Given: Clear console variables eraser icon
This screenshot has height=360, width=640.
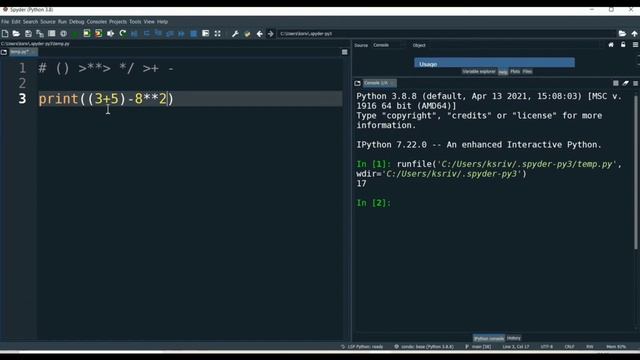Looking at the screenshot, I should coord(626,83).
